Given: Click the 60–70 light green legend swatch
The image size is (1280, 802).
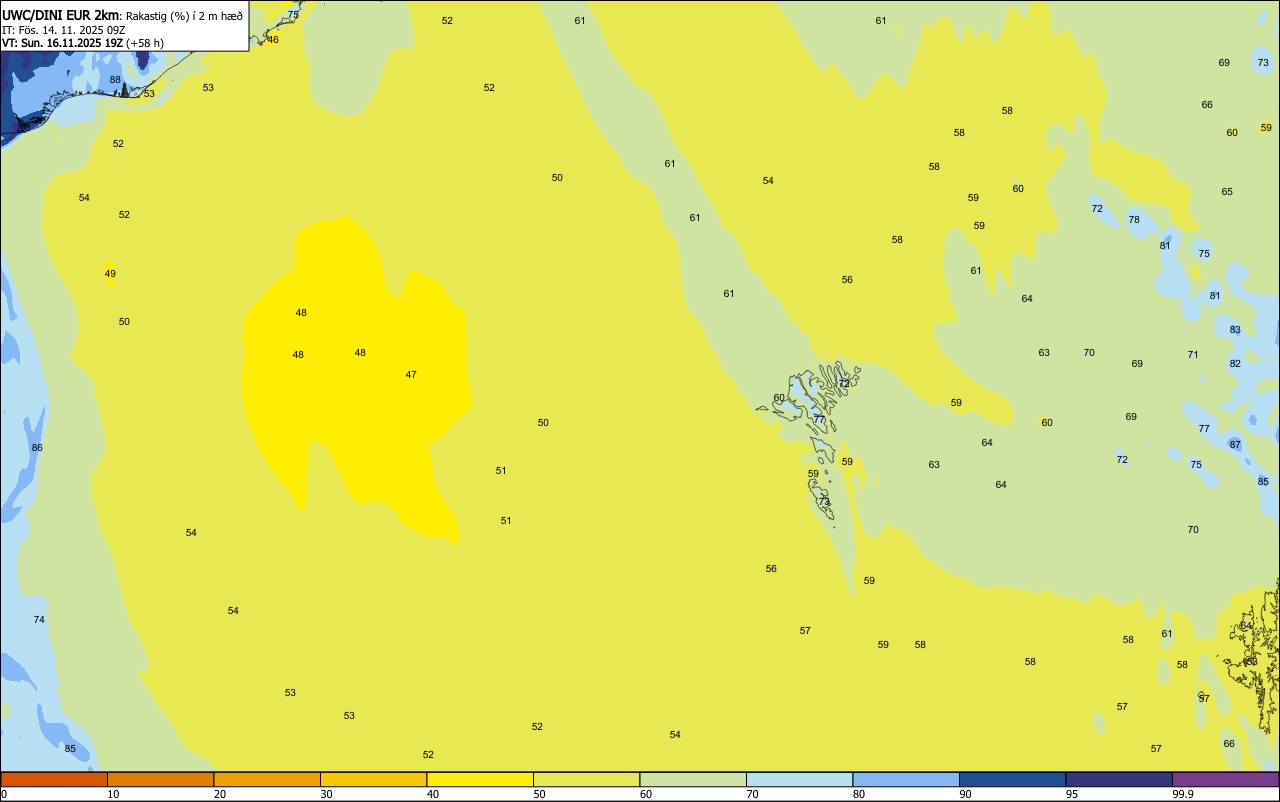Looking at the screenshot, I should pos(693,779).
